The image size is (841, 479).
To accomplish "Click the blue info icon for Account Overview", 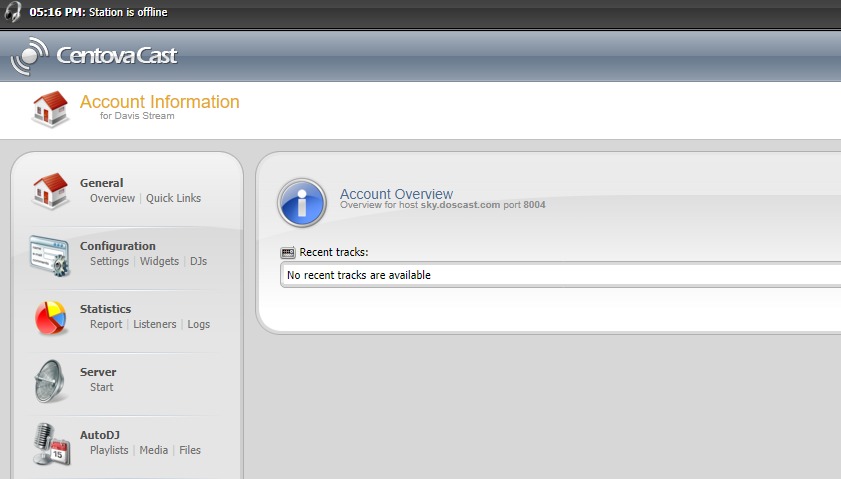I will tap(302, 203).
